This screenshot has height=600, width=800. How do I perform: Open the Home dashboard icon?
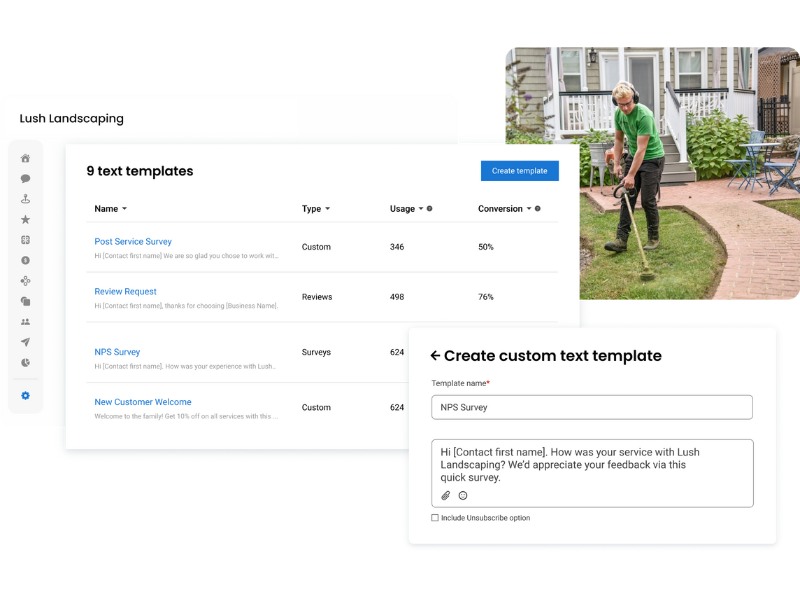pos(25,158)
